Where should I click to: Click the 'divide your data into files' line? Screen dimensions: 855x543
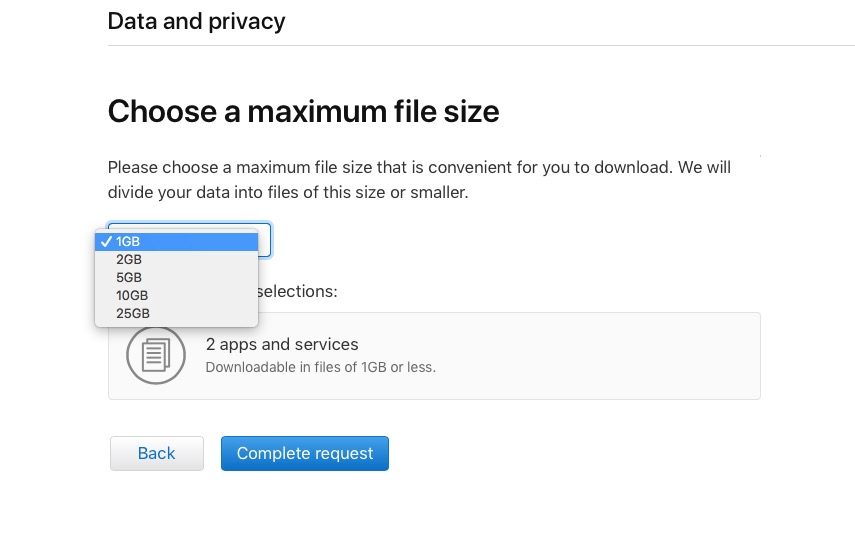coord(287,191)
